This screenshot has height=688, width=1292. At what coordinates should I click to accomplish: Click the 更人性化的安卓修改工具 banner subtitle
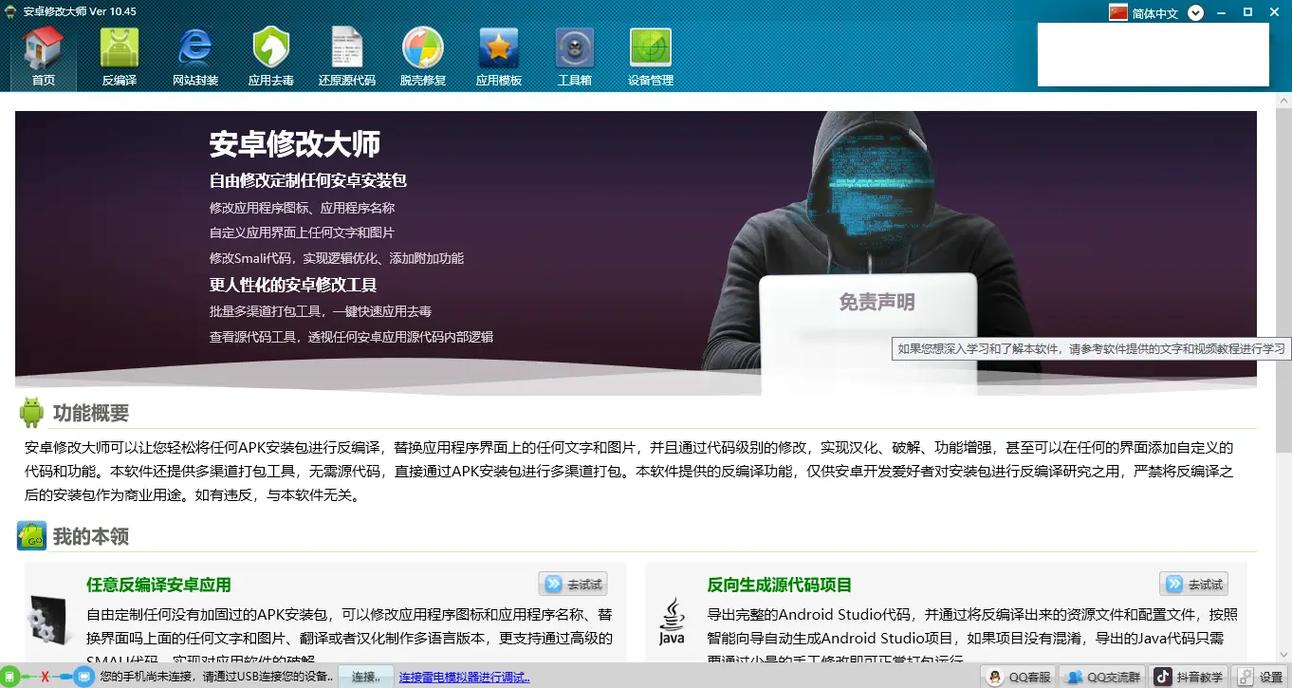293,285
